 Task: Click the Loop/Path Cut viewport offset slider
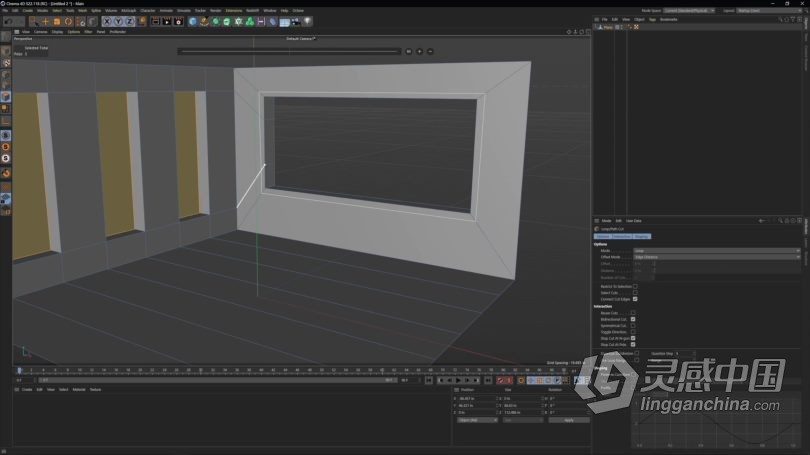tap(289, 52)
